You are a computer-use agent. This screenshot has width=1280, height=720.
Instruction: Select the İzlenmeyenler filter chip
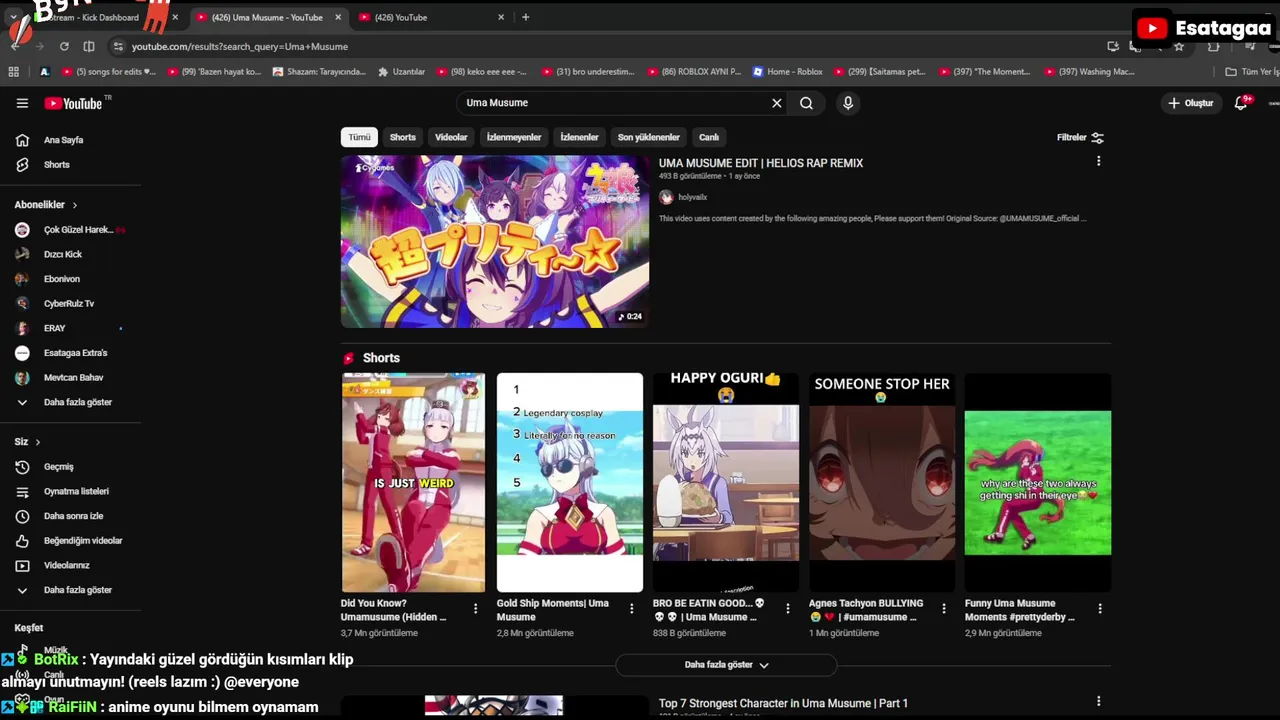(514, 137)
